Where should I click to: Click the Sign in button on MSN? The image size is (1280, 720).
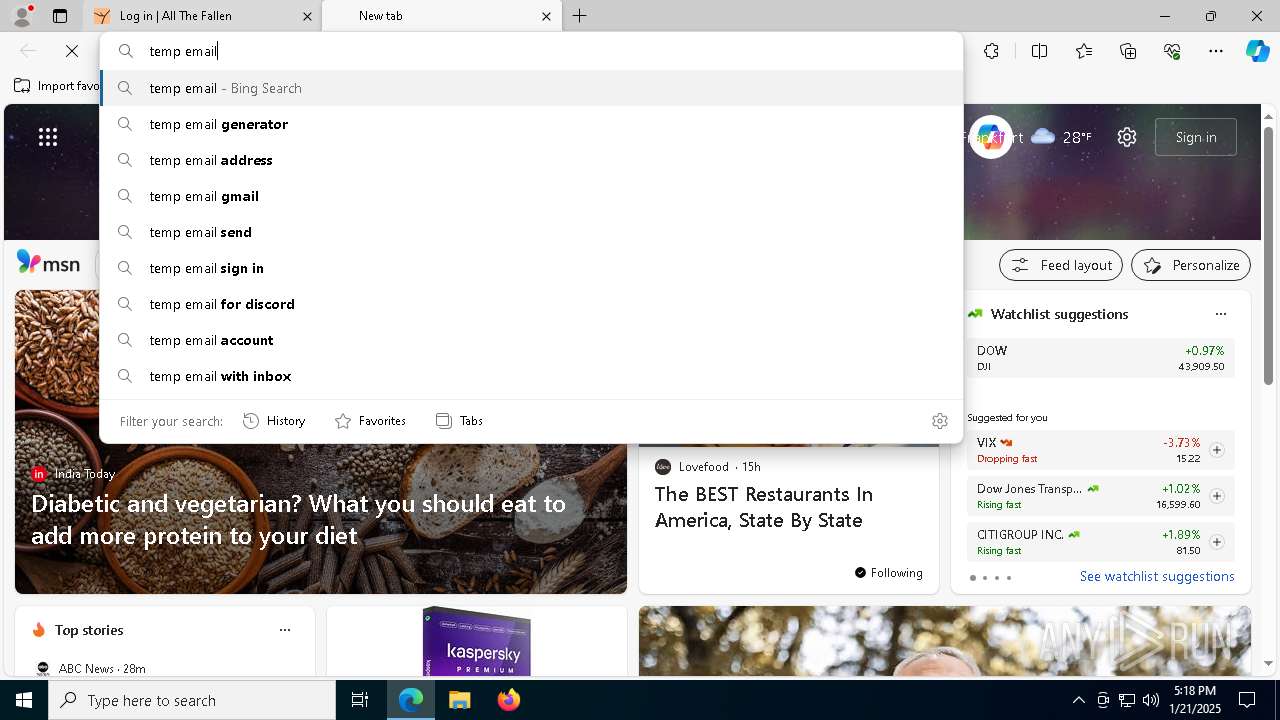pyautogui.click(x=1196, y=137)
